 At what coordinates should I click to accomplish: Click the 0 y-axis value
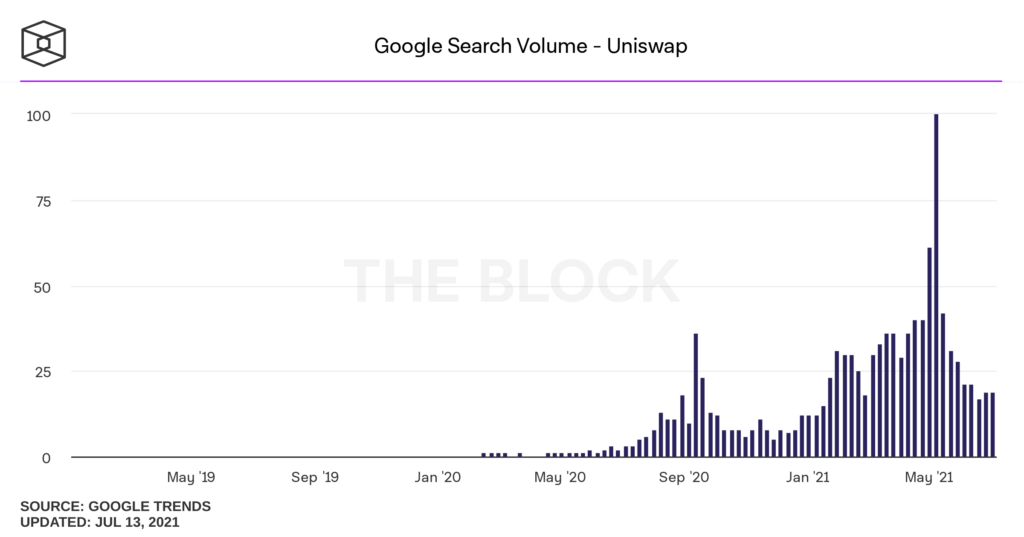tap(47, 458)
